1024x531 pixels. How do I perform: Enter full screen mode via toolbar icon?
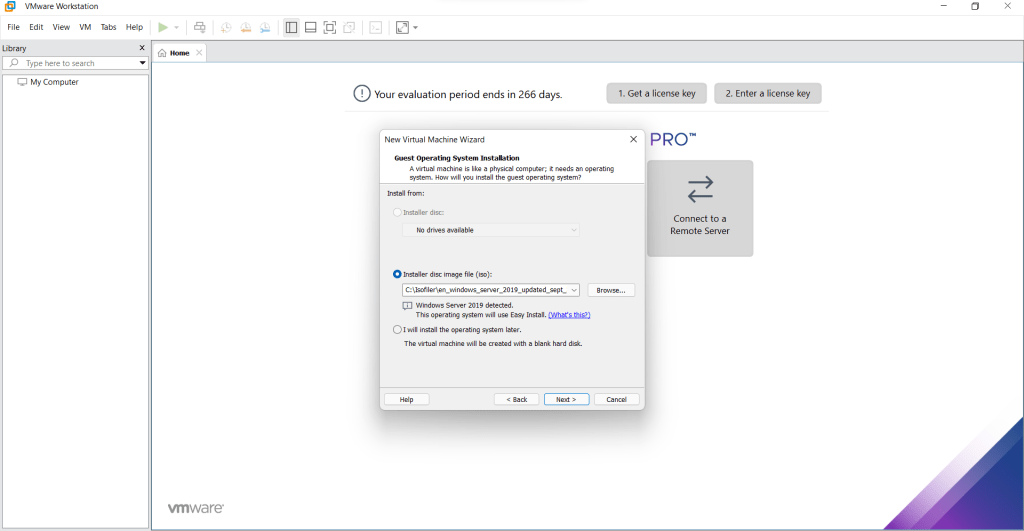click(329, 27)
